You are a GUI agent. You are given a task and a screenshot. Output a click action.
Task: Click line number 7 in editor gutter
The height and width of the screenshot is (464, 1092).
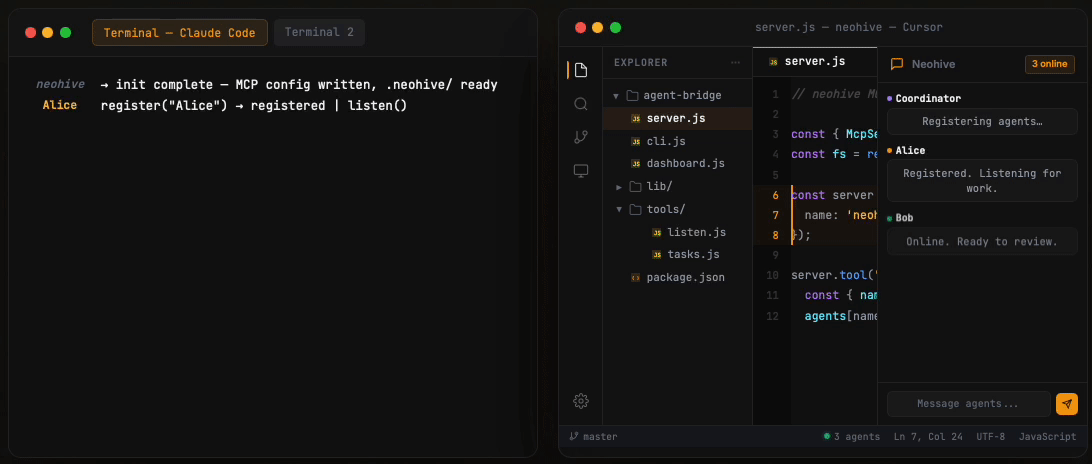[x=776, y=215]
